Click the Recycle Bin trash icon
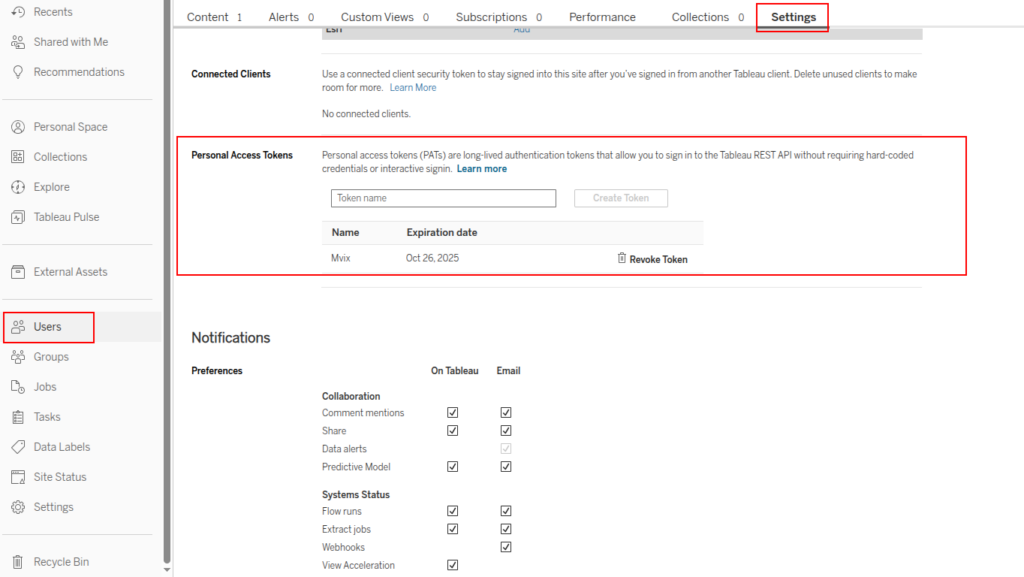This screenshot has height=577, width=1024. pos(18,561)
